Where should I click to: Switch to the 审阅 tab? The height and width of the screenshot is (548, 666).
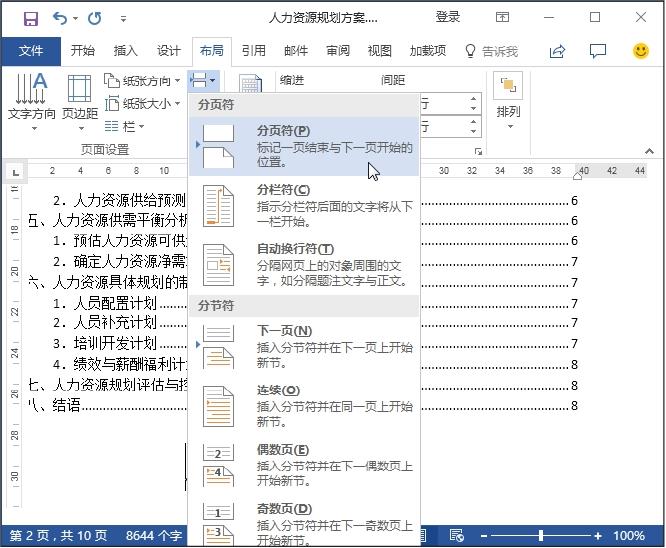tap(338, 51)
